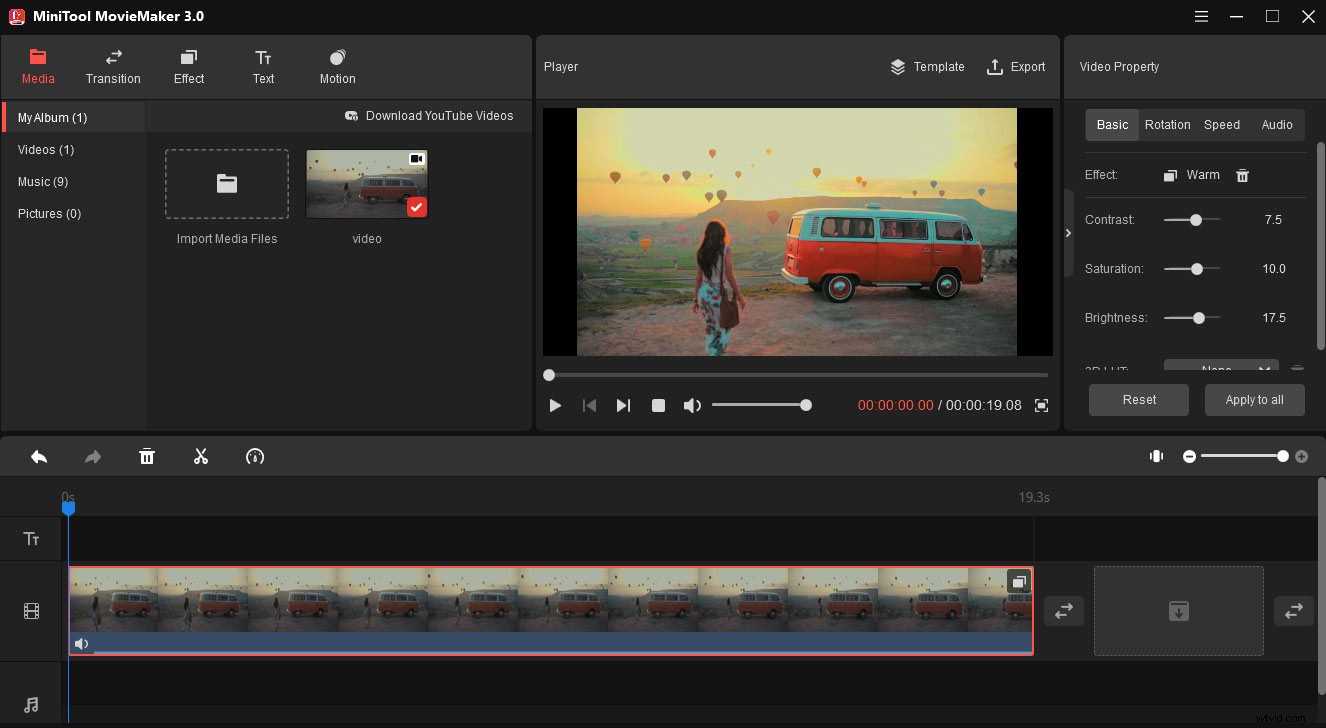The height and width of the screenshot is (728, 1326).
Task: Select the Text track icon
Action: pos(31,538)
